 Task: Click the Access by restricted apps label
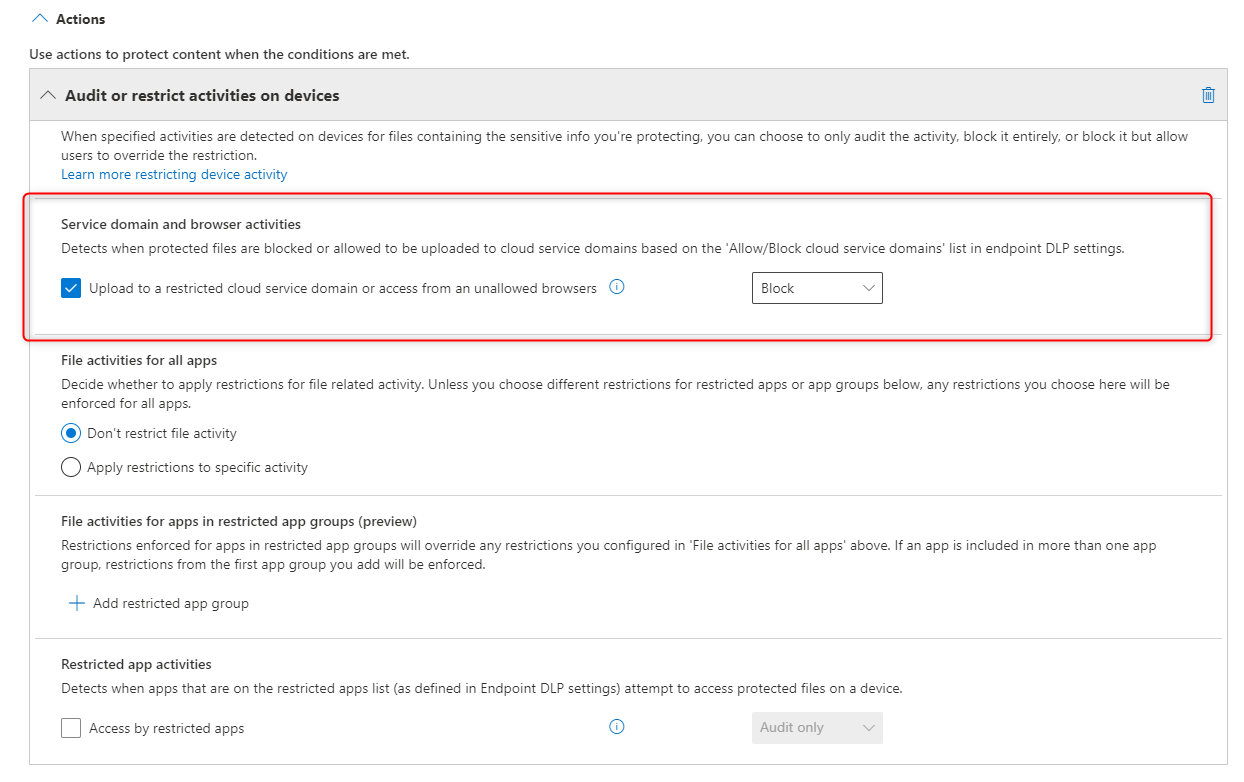tap(166, 728)
